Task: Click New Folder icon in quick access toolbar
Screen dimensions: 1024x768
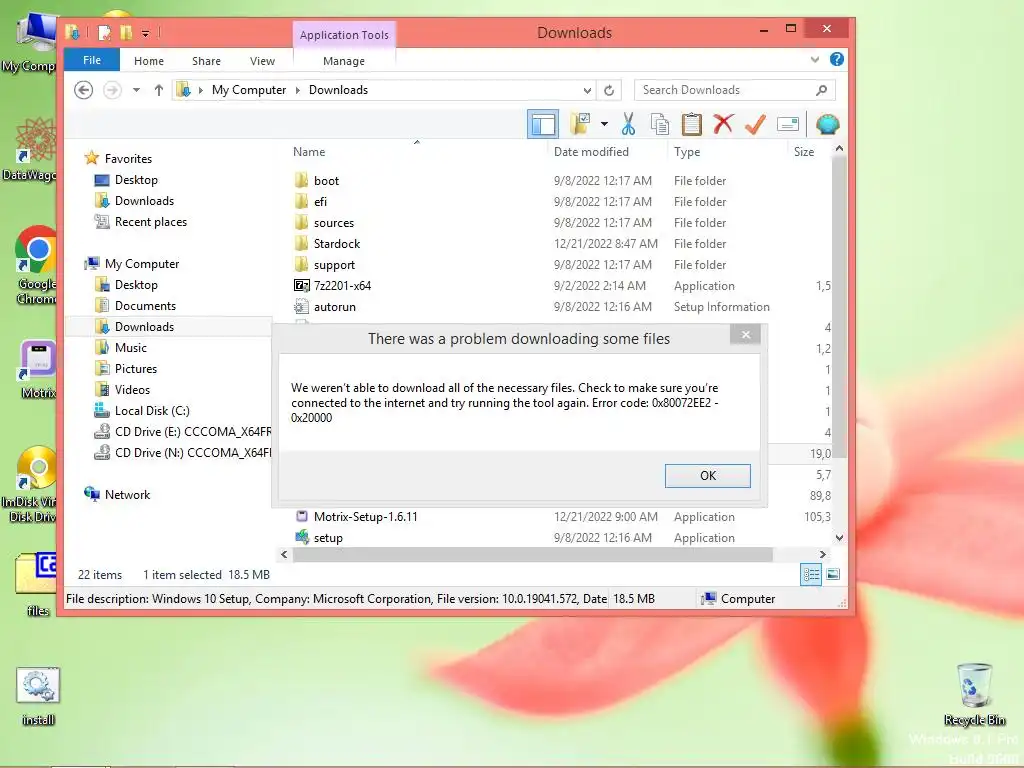Action: 126,33
